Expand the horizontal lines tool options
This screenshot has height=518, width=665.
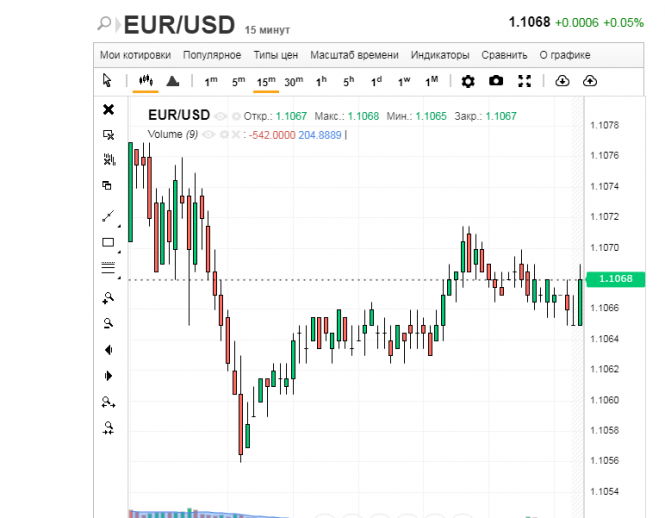point(119,276)
